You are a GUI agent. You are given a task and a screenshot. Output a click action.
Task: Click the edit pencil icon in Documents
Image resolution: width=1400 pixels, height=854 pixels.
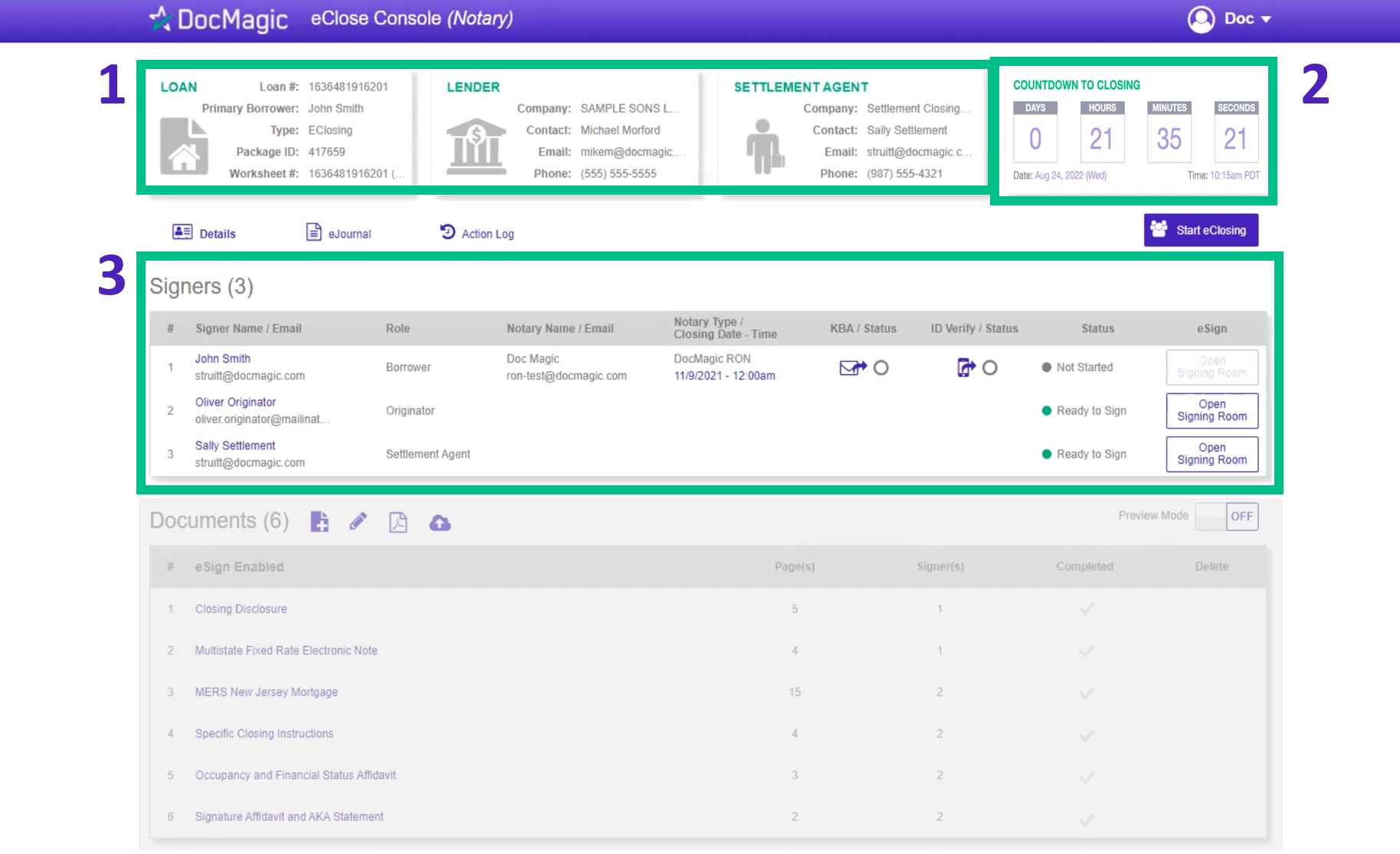[x=358, y=522]
